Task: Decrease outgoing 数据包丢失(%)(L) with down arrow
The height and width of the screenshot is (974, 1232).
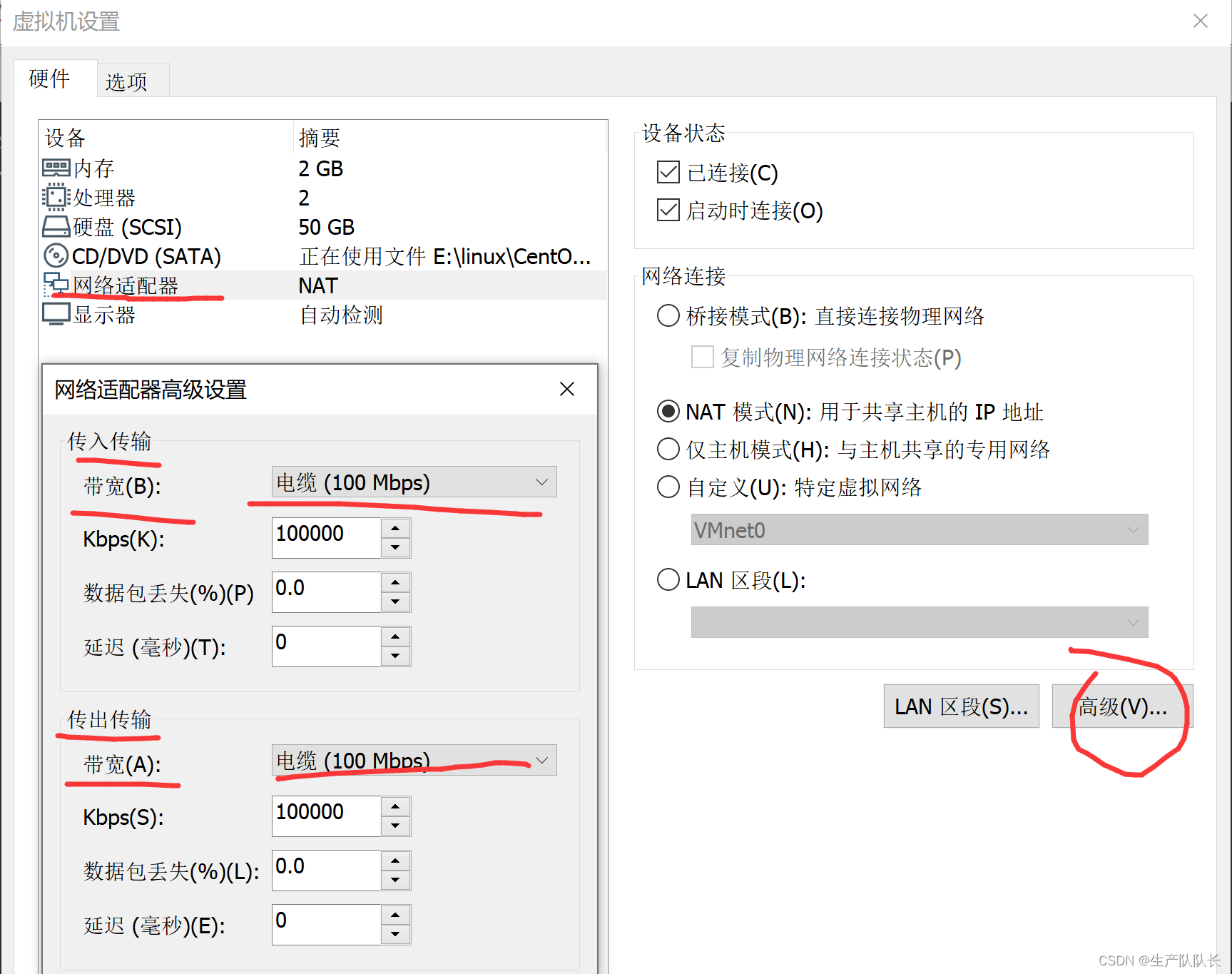Action: coord(395,880)
